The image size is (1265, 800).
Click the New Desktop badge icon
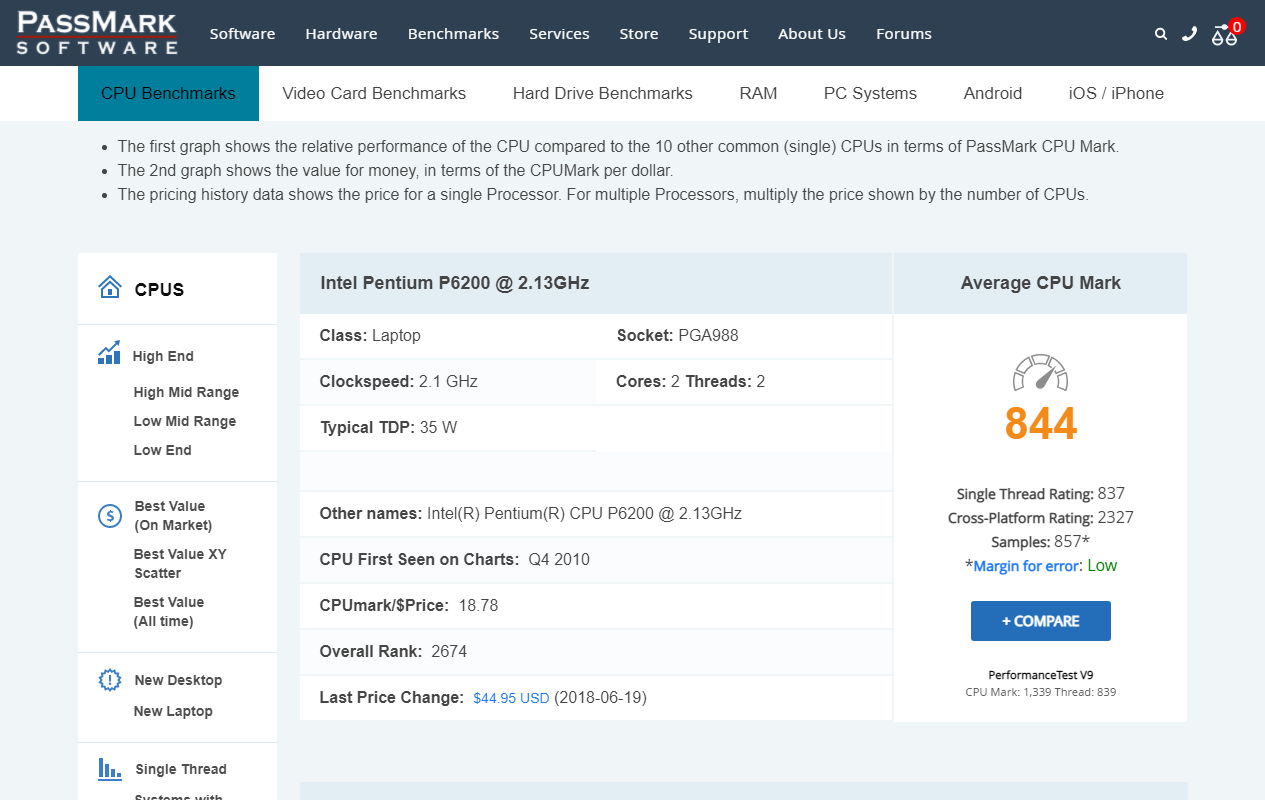pyautogui.click(x=110, y=680)
